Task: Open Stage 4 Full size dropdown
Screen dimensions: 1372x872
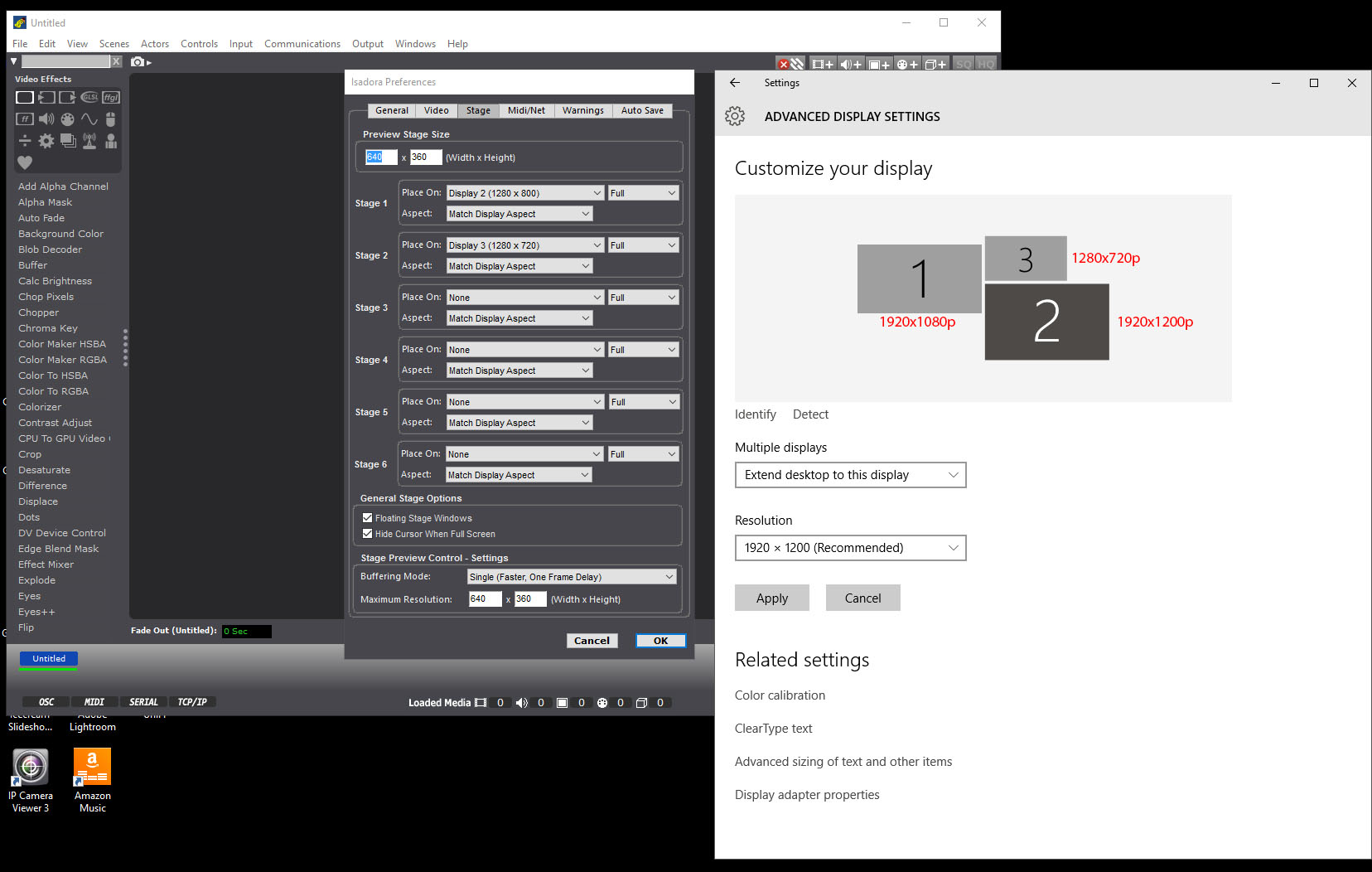Action: [643, 350]
